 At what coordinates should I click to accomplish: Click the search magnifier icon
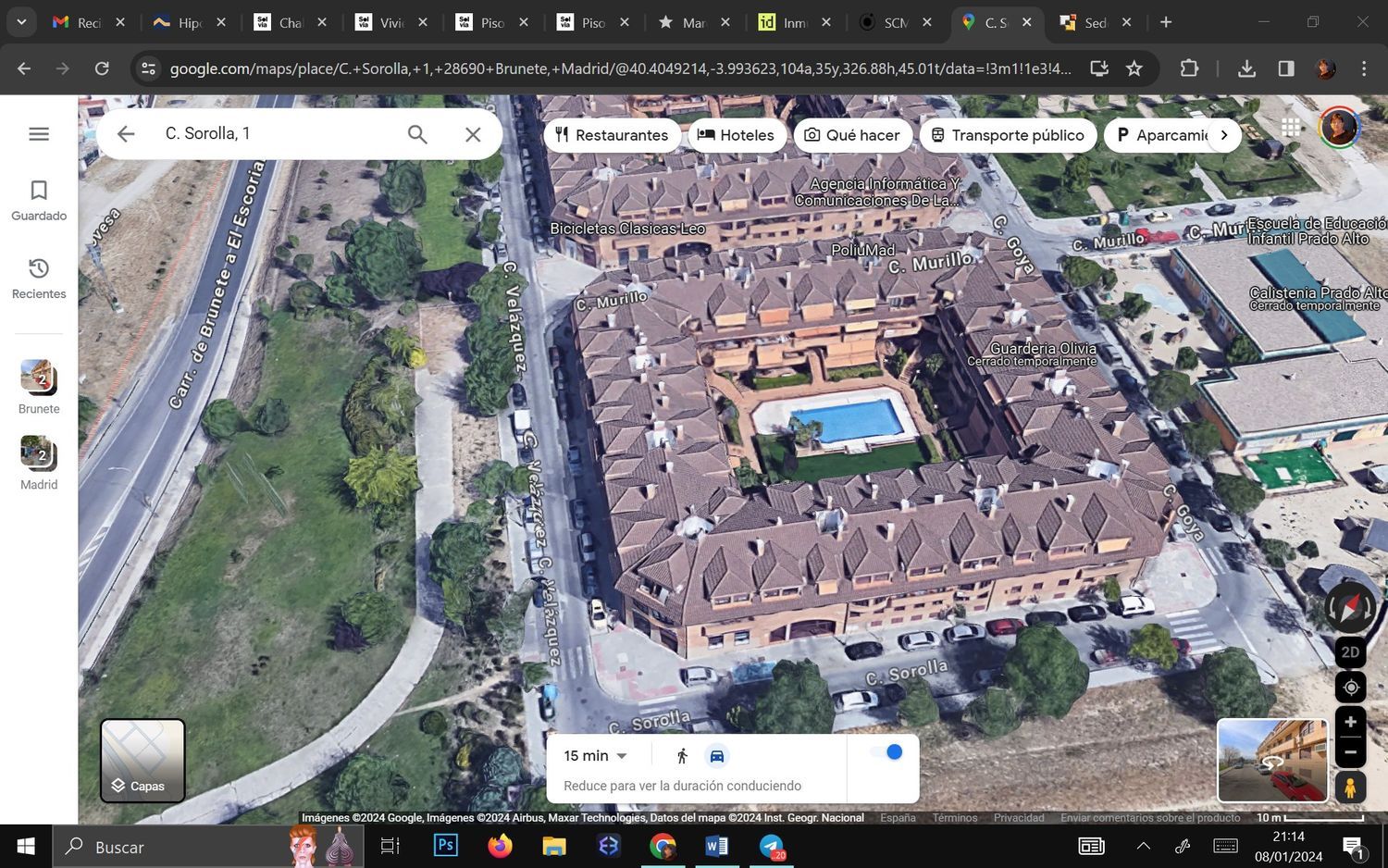point(417,134)
